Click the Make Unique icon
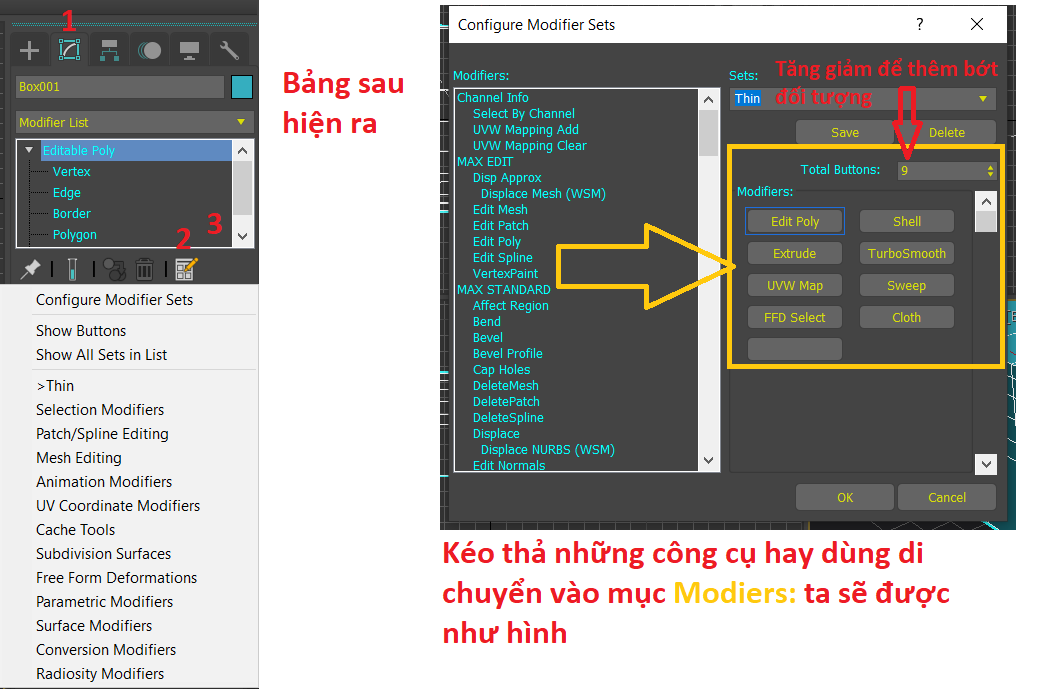 113,268
